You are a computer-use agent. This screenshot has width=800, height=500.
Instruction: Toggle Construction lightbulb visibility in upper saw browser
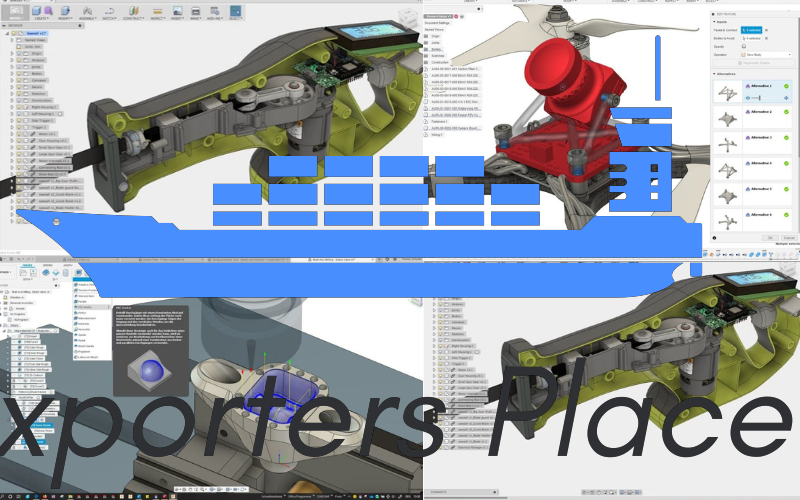(x=19, y=101)
